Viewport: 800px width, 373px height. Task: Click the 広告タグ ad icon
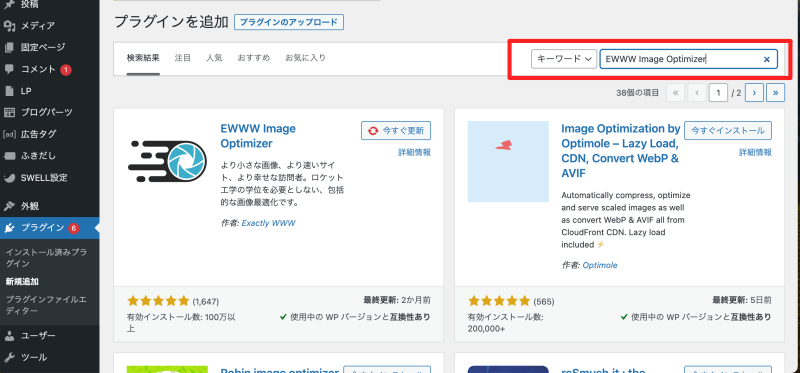(9, 135)
